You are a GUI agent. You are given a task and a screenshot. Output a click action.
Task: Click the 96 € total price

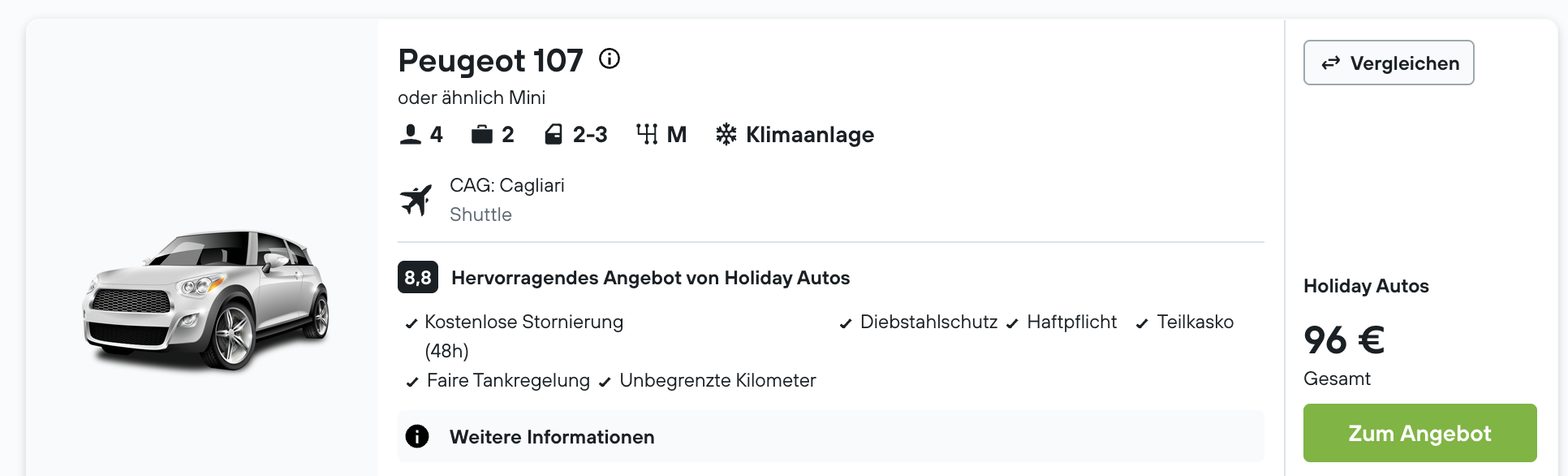(1344, 340)
